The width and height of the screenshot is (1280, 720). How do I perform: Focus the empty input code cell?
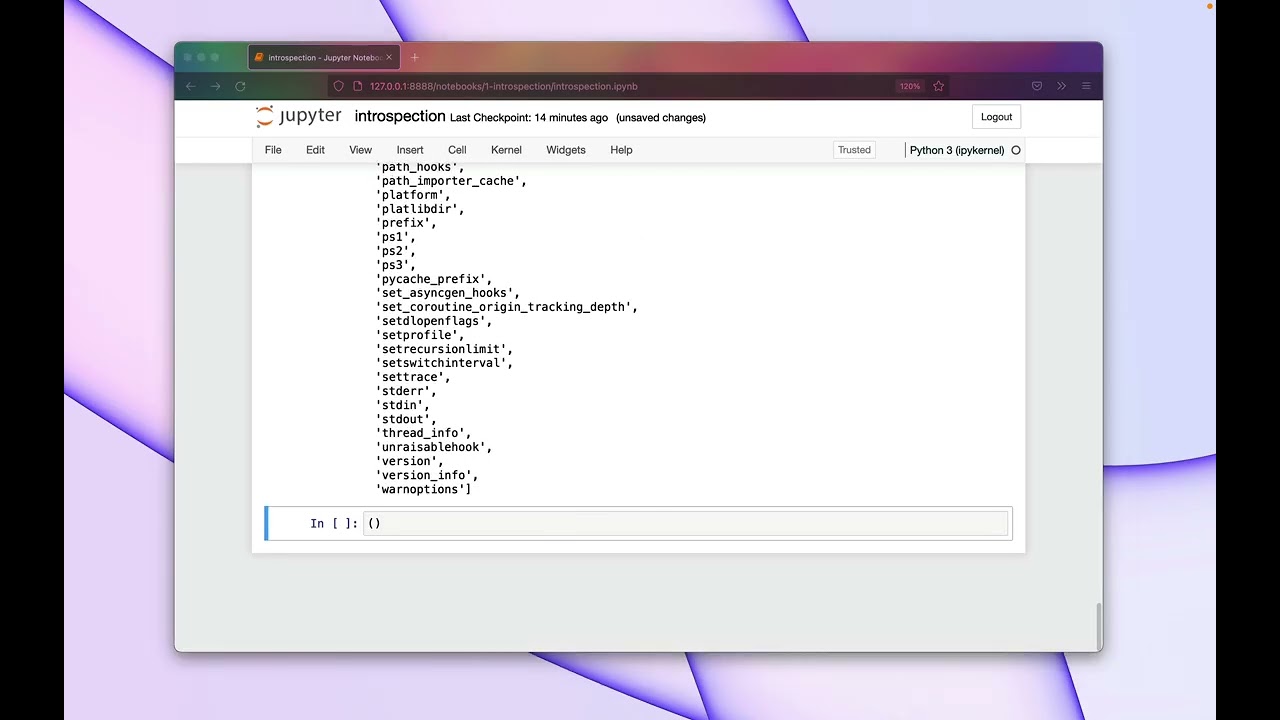685,523
